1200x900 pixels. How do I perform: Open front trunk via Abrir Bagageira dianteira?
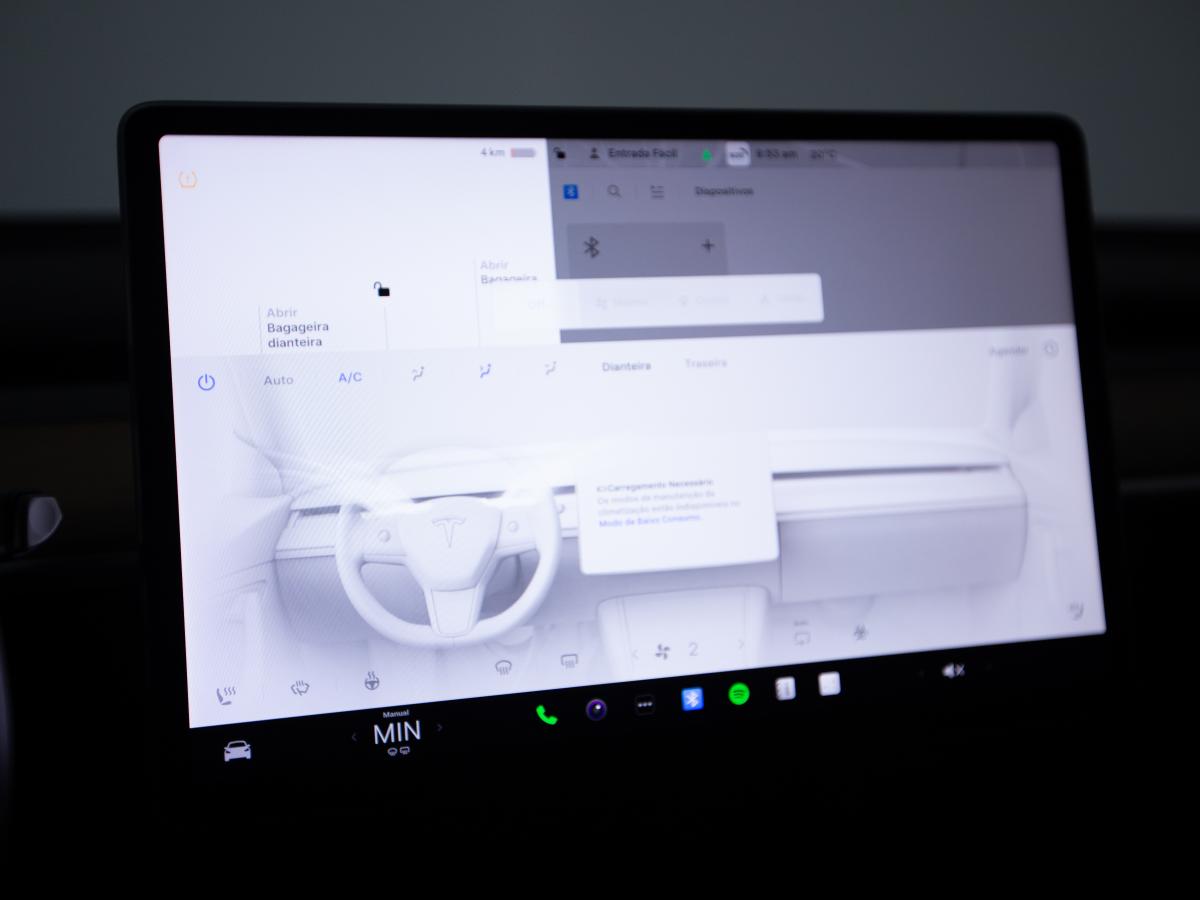(297, 327)
